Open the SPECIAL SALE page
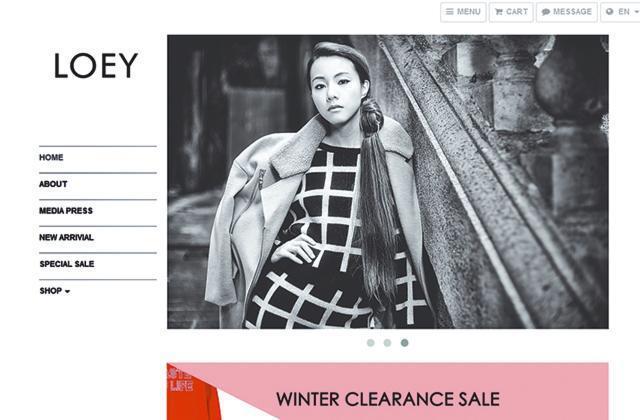 (x=67, y=264)
